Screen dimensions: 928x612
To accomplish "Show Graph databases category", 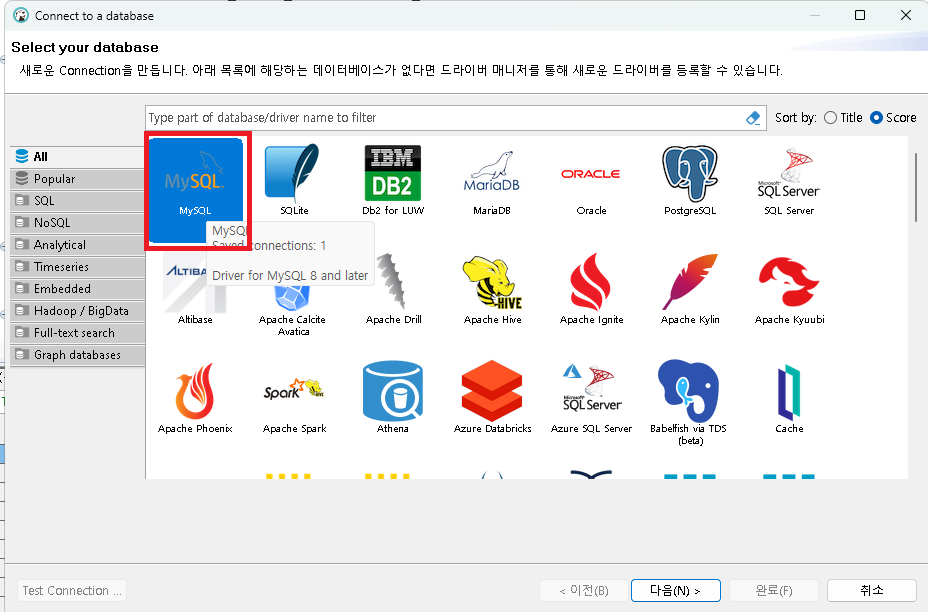I will tap(78, 355).
